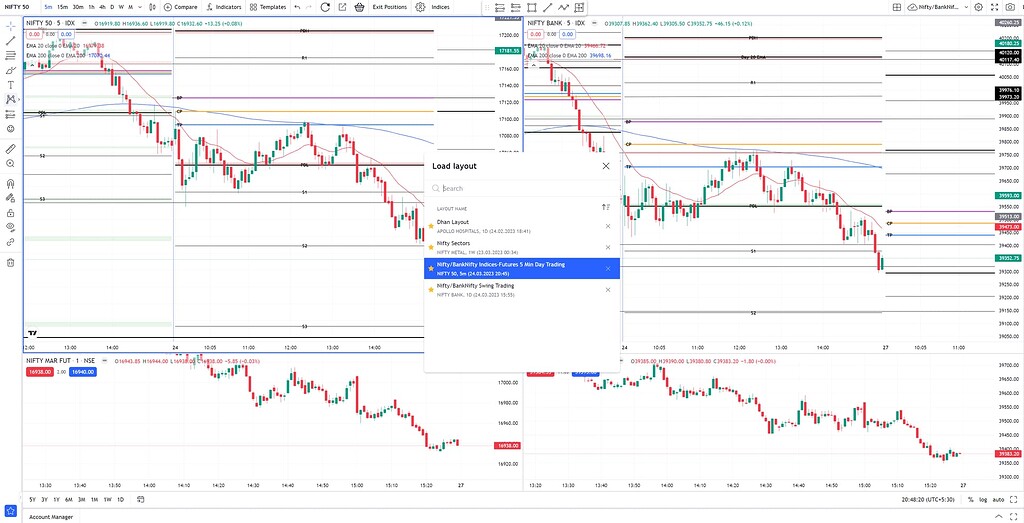Viewport: 1024px width, 523px height.
Task: Toggle stay in drawing mode
Action: click(10, 198)
